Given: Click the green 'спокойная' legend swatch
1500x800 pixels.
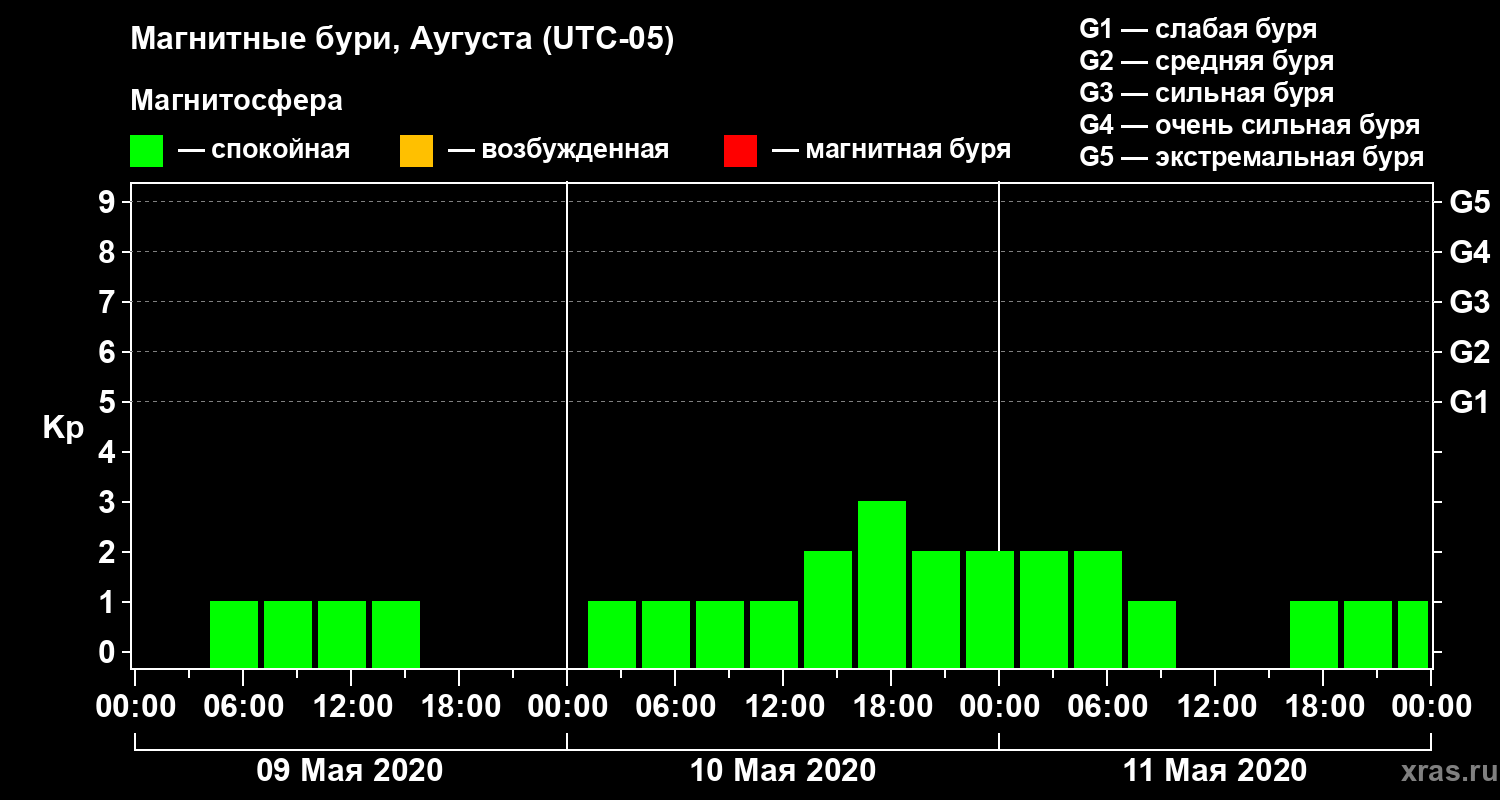Looking at the screenshot, I should [x=146, y=151].
